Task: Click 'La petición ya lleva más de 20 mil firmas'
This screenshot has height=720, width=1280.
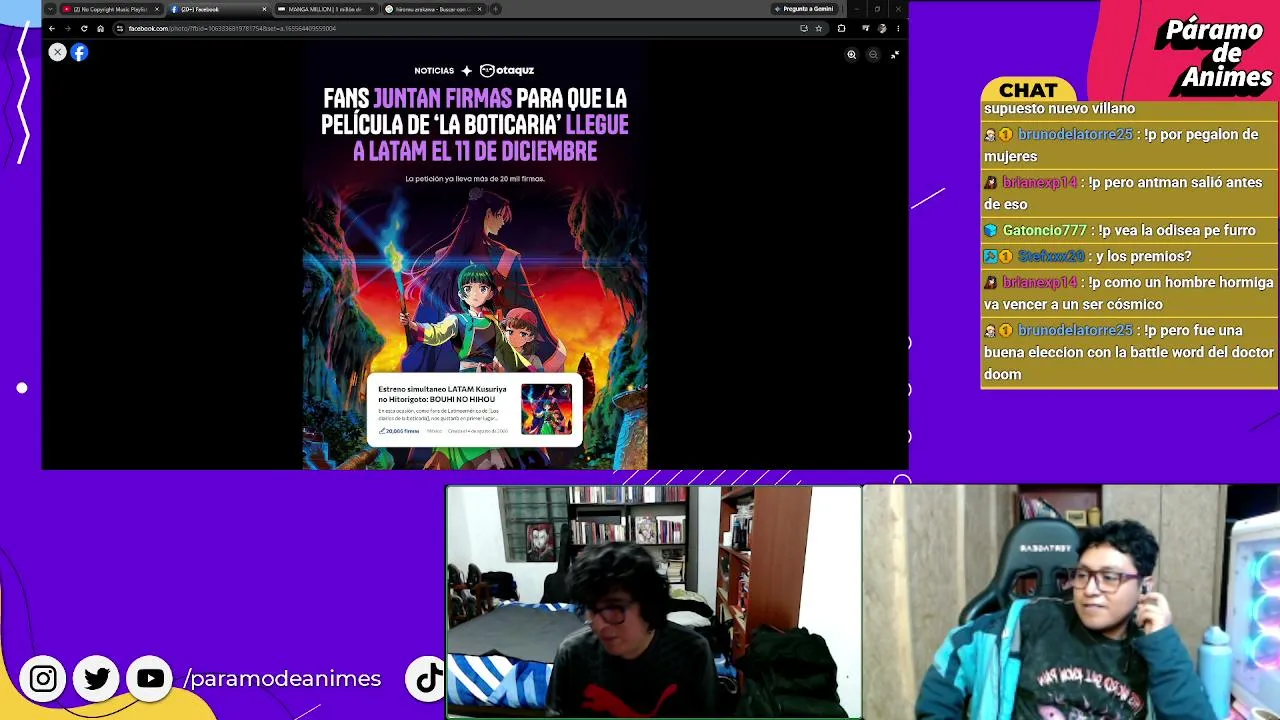Action: coord(475,179)
